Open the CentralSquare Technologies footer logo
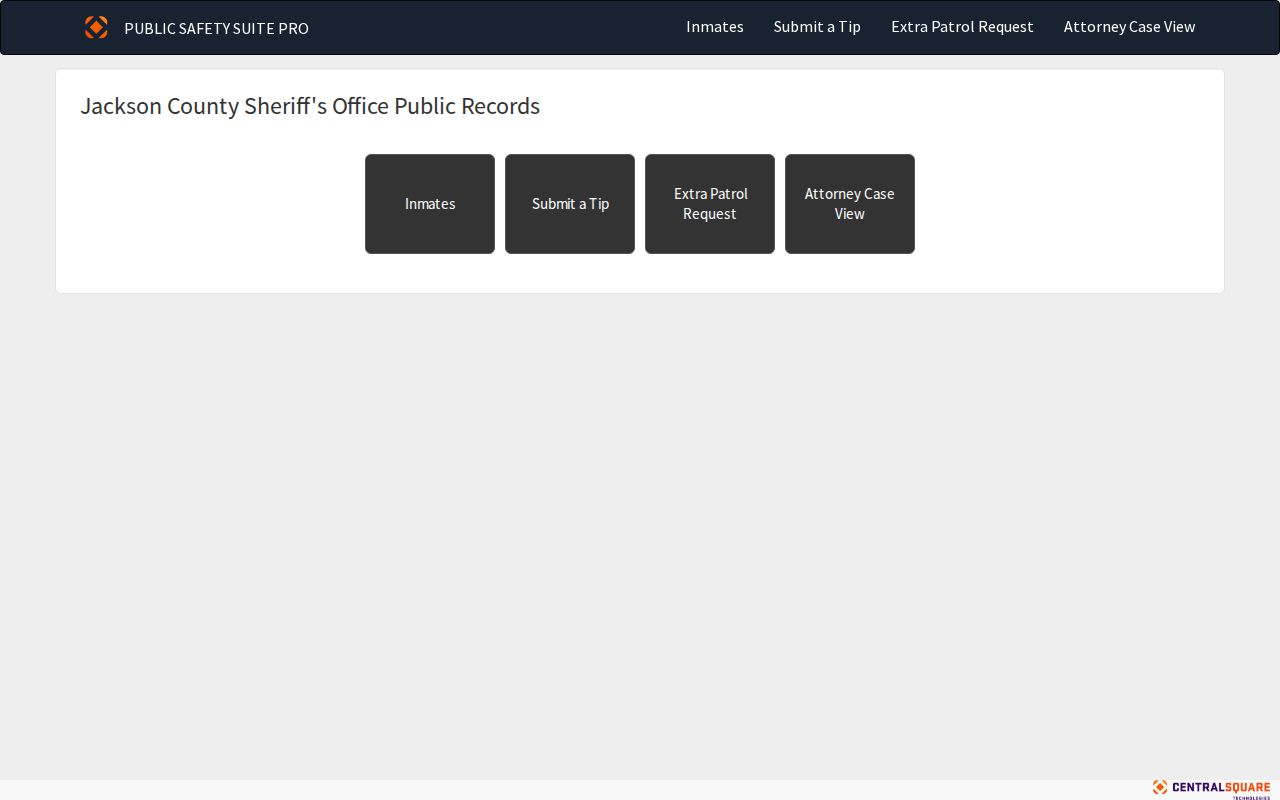Screen dimensions: 1280x800 (1211, 789)
